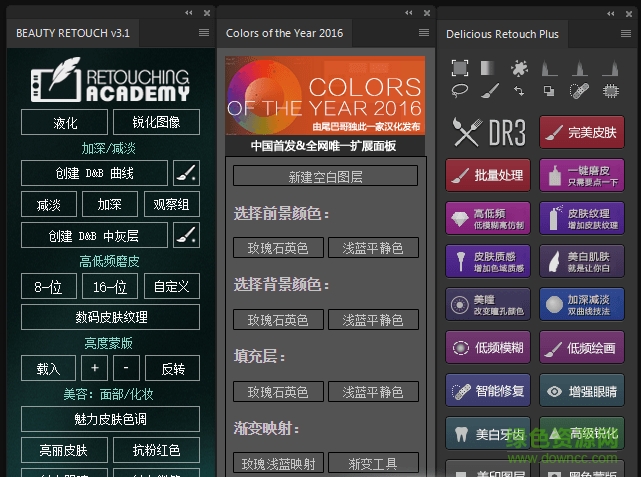Select the band-aid healing icon in top row
The image size is (641, 477).
[x=579, y=90]
